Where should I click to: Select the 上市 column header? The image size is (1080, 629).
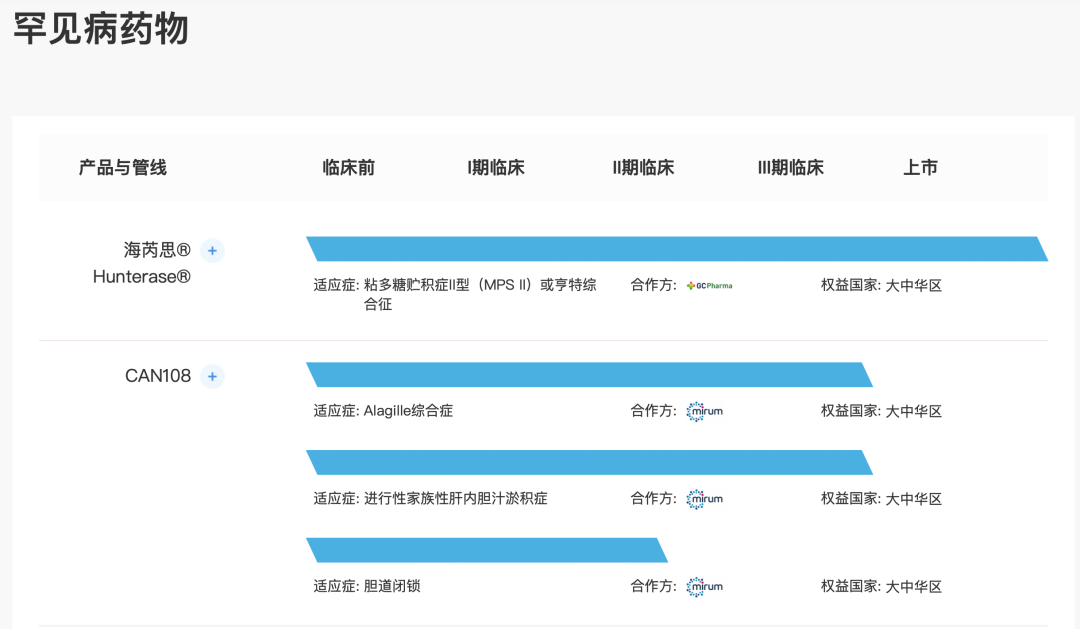click(919, 167)
